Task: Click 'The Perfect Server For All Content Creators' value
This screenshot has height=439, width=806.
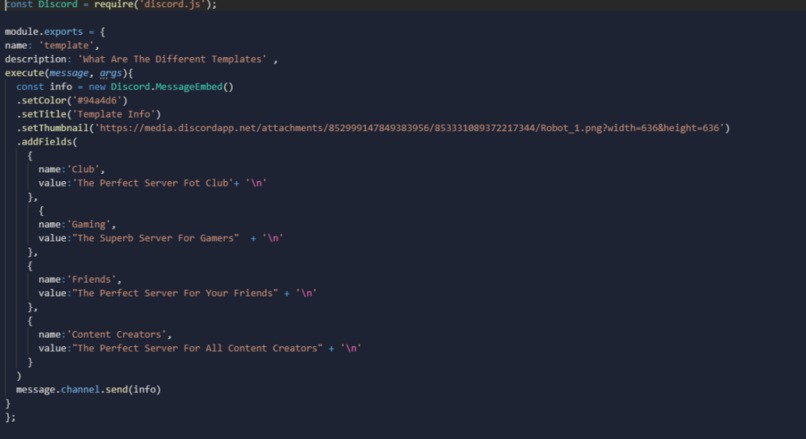Action: 197,348
